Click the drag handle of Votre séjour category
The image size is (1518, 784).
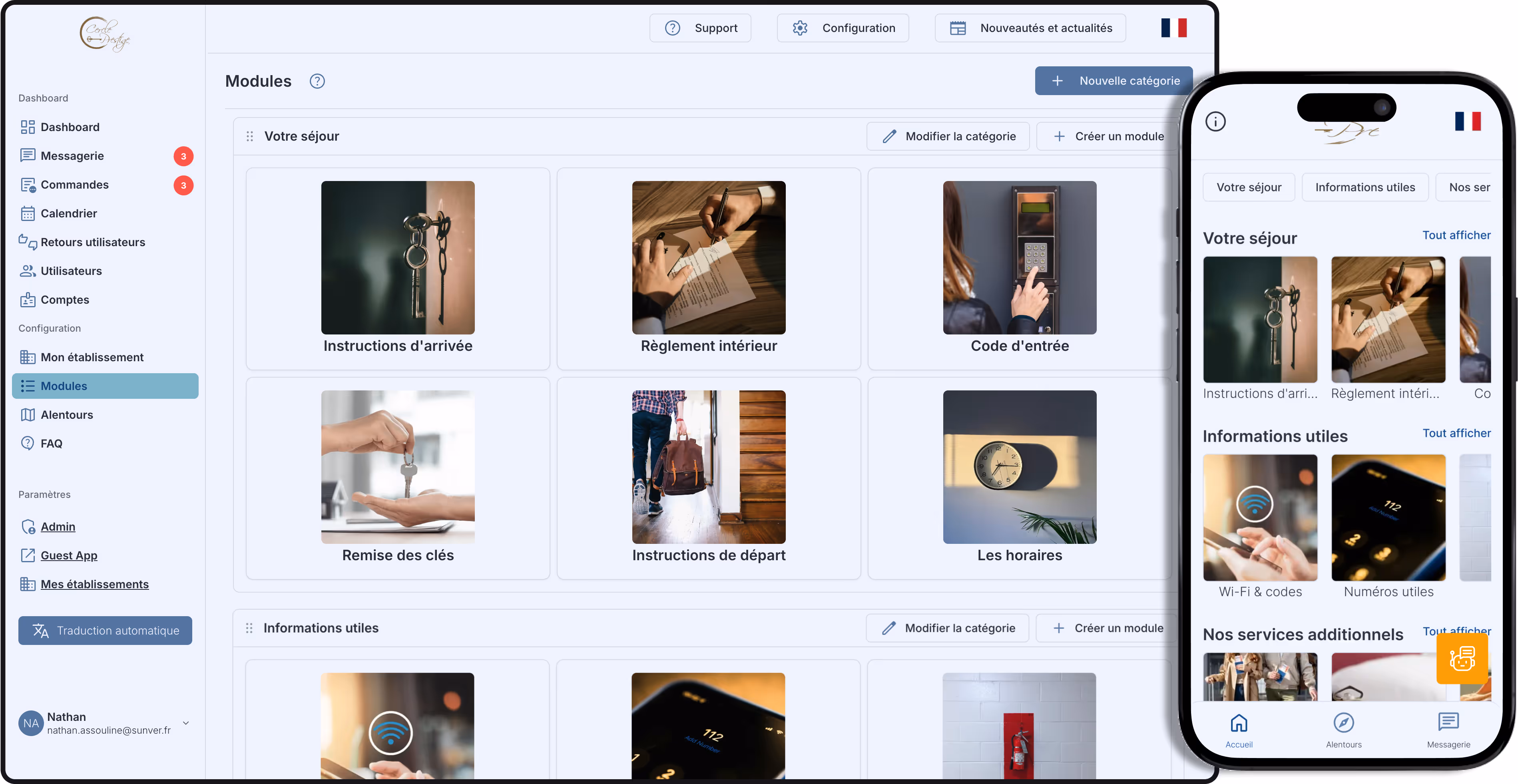250,136
